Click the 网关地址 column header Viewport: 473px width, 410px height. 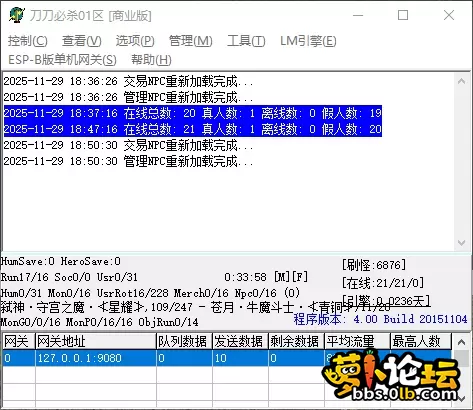[x=96, y=341]
